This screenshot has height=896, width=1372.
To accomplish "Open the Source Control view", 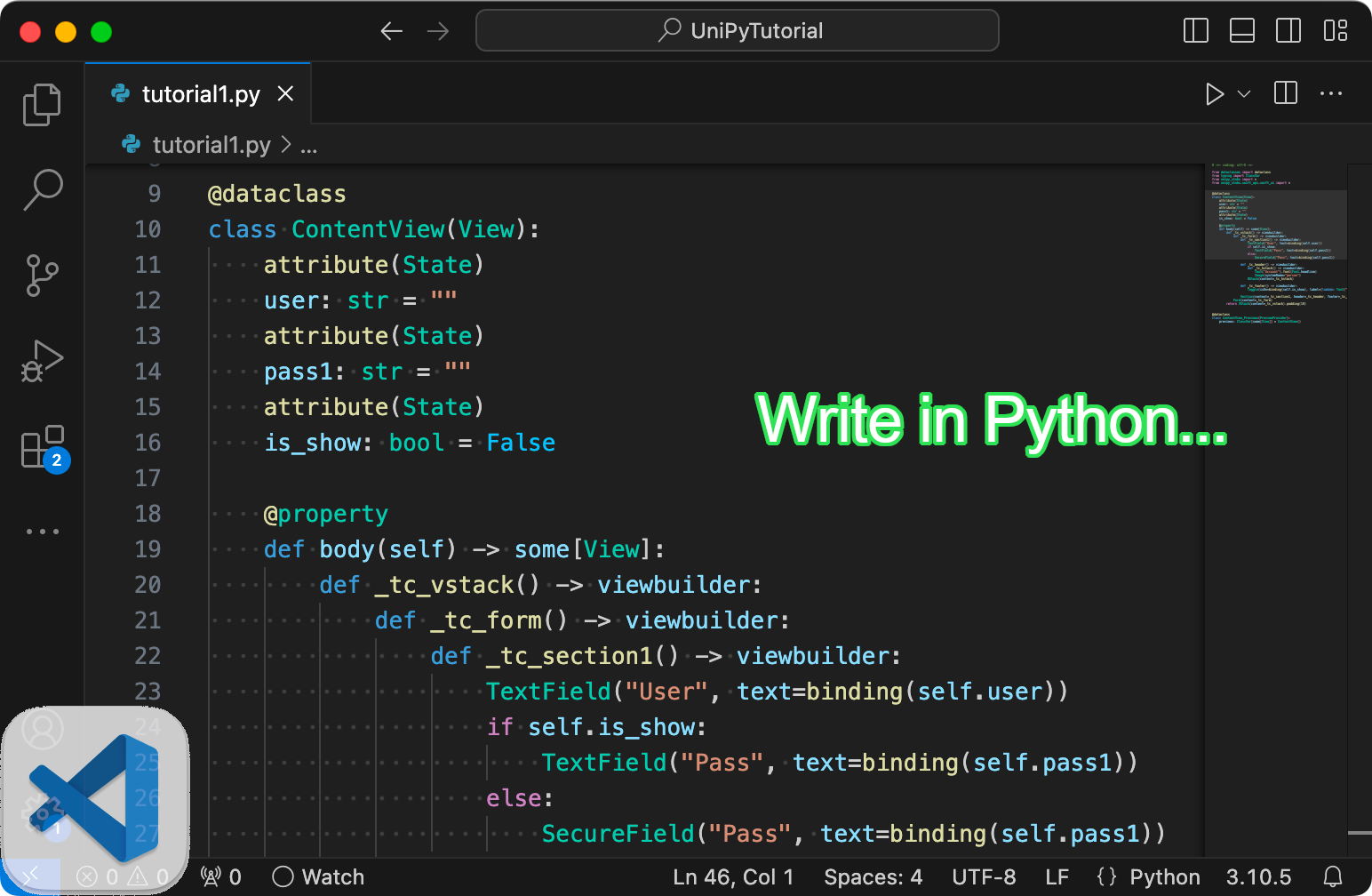I will 42,275.
